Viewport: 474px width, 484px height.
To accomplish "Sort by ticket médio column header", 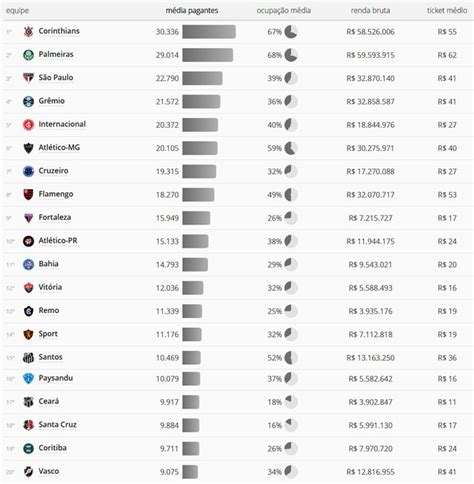I will point(447,11).
